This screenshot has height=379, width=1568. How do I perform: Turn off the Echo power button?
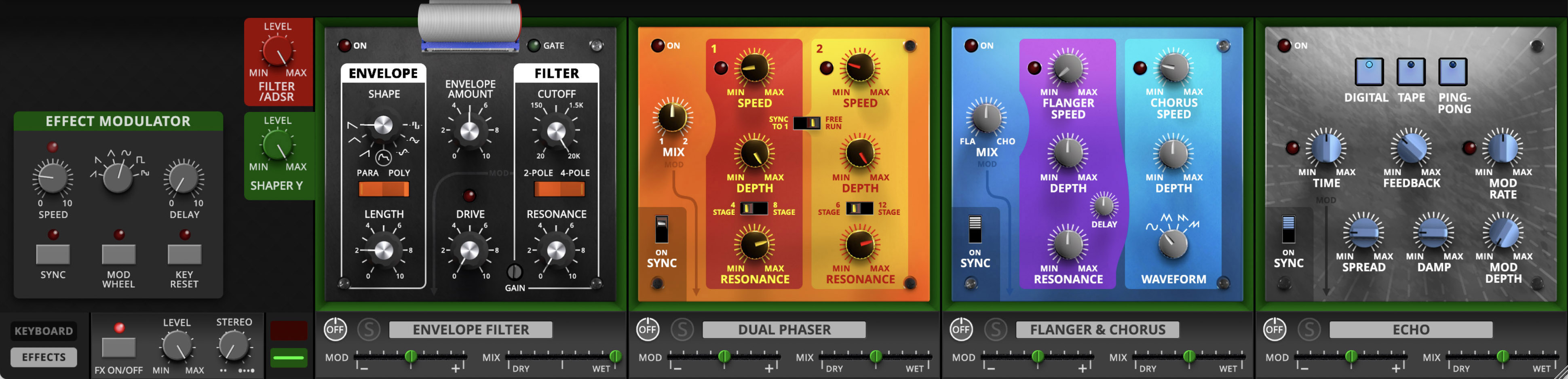click(1275, 329)
